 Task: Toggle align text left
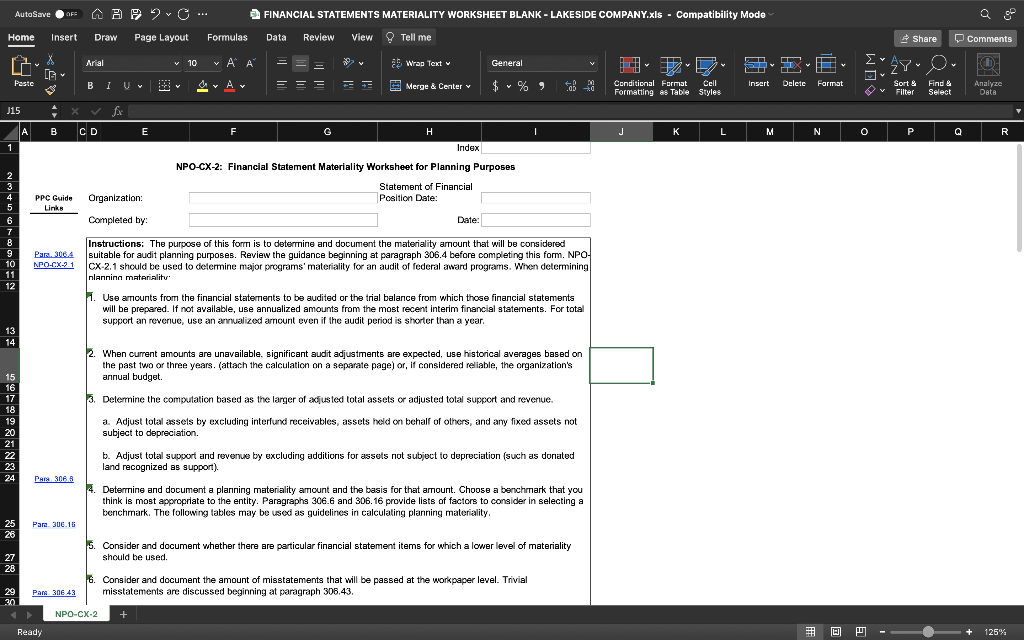click(281, 86)
